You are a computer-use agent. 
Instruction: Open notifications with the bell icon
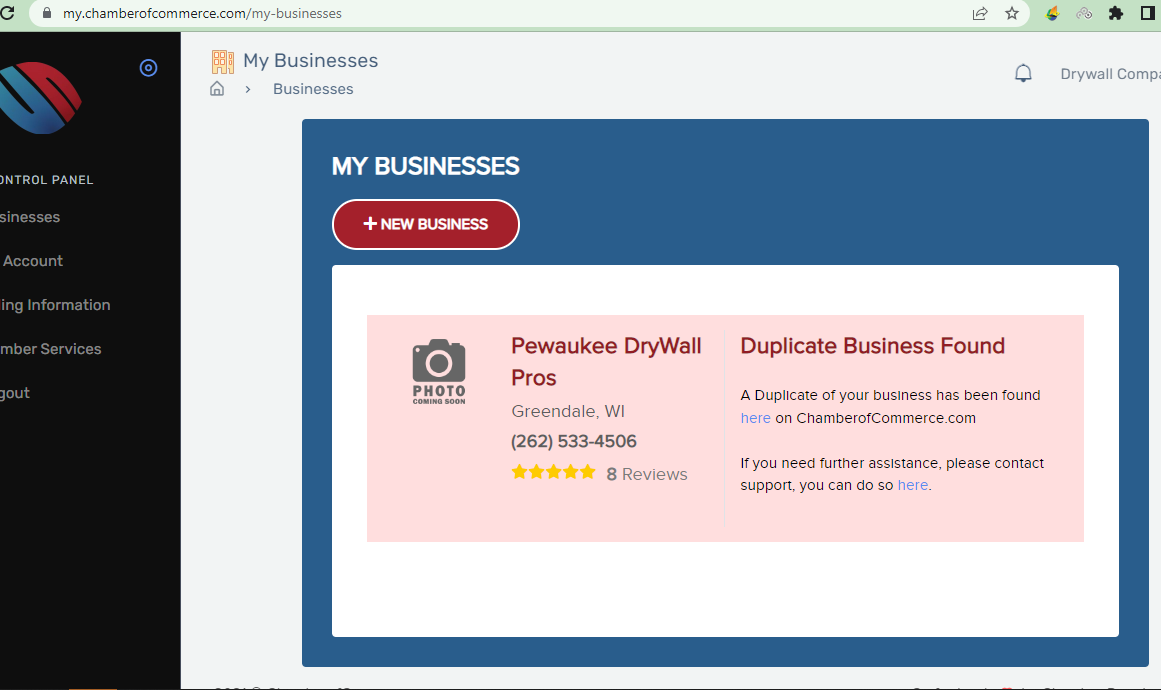pyautogui.click(x=1023, y=73)
